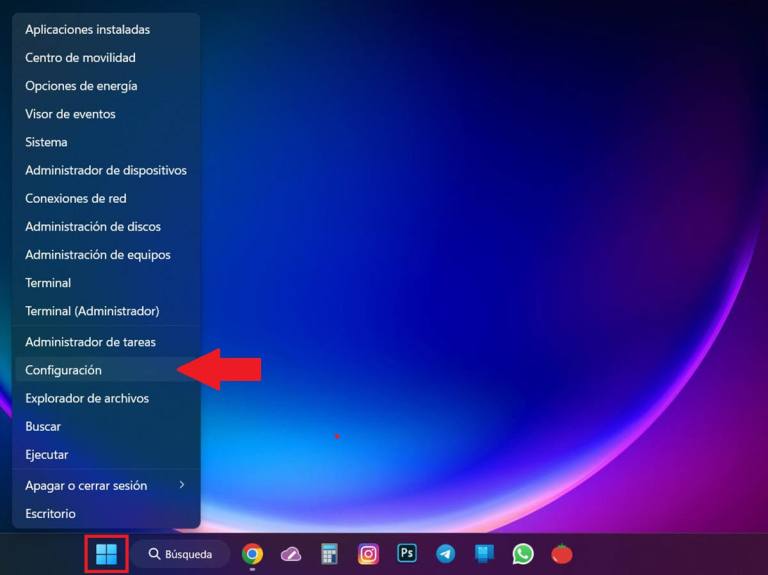768x575 pixels.
Task: Open Explorador de archivos
Action: point(87,398)
